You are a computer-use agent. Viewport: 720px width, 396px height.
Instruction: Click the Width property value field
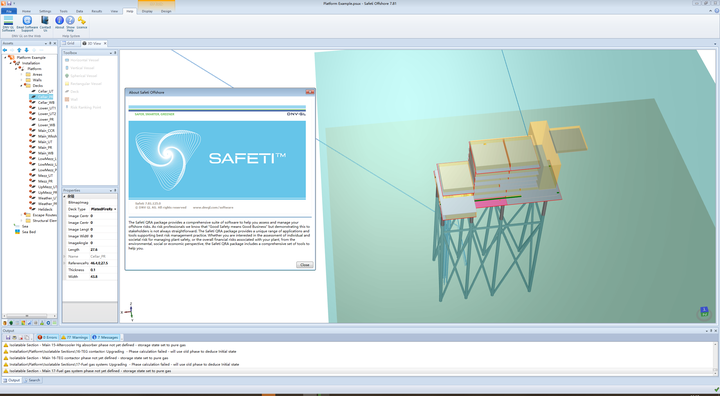(x=103, y=277)
